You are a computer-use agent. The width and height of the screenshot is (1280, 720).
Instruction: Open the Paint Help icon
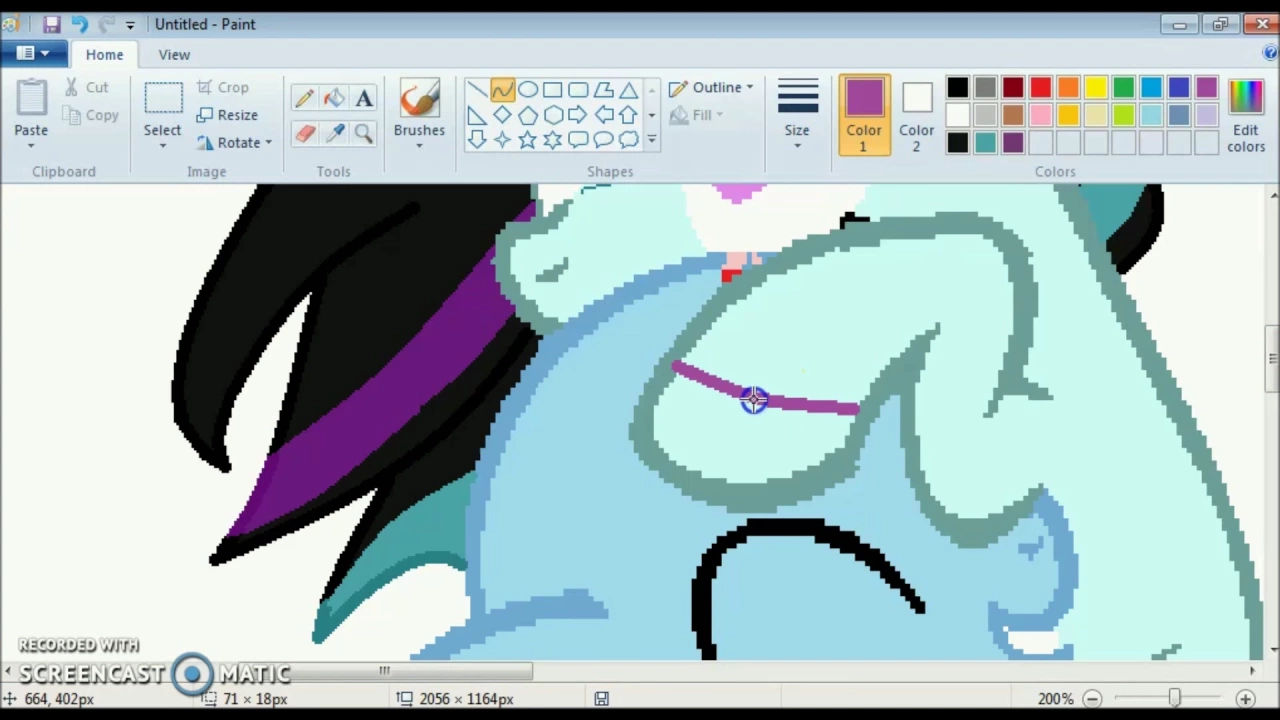[x=1270, y=54]
